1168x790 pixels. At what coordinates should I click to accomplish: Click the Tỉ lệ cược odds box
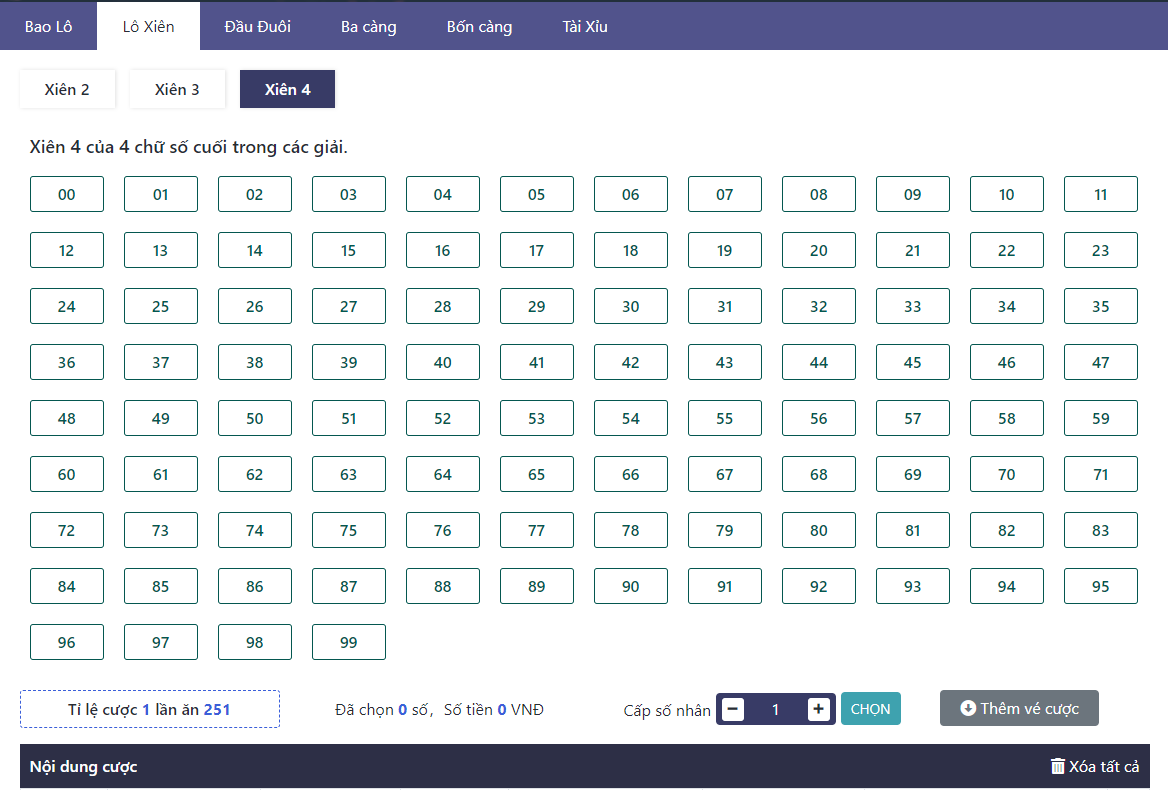point(150,709)
